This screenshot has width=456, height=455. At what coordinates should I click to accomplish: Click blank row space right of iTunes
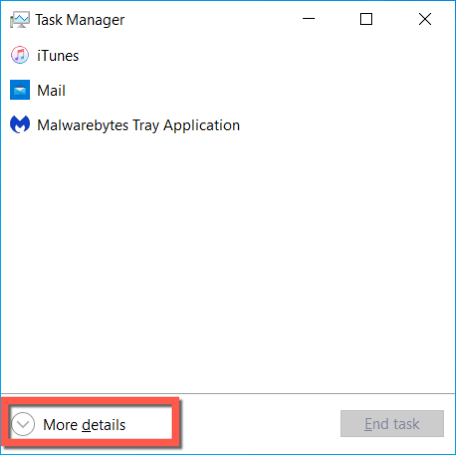click(x=267, y=56)
